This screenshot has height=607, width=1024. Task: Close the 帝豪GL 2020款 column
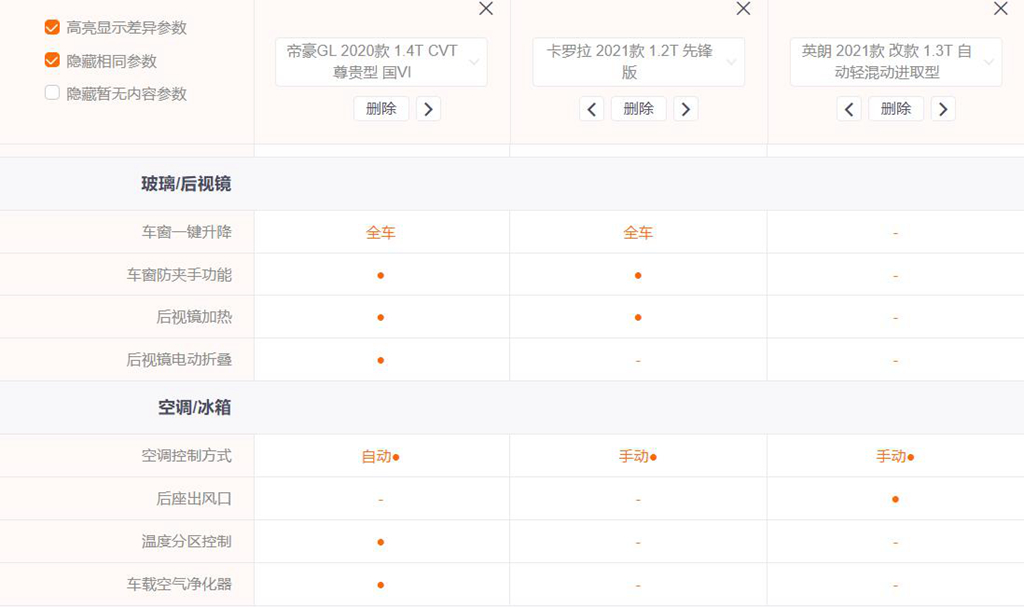pyautogui.click(x=486, y=8)
